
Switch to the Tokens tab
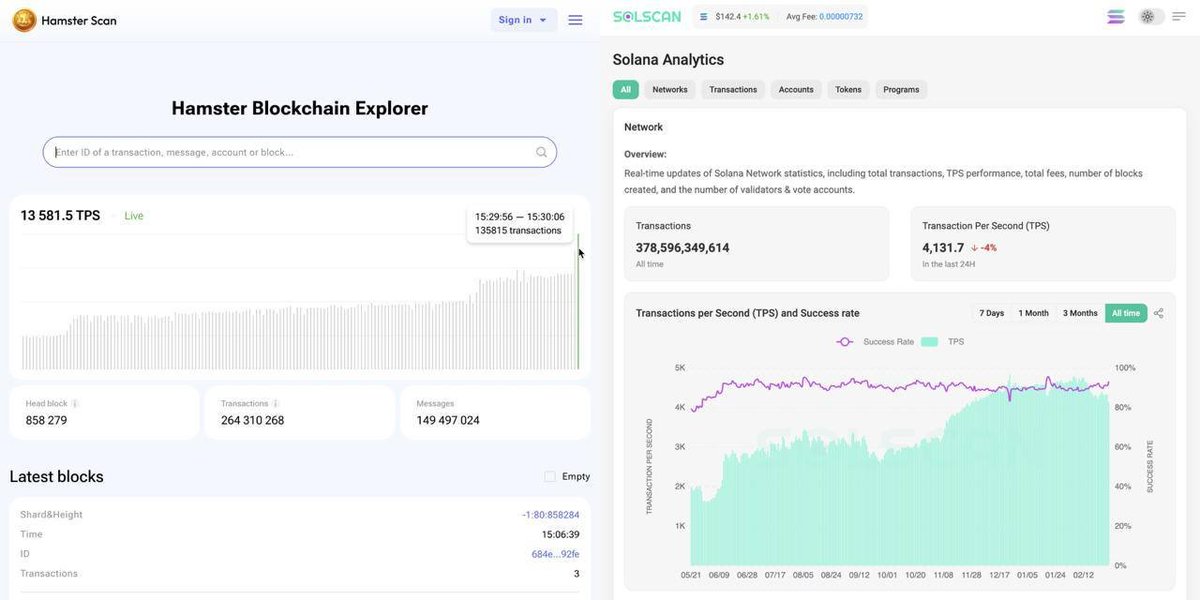pos(848,90)
